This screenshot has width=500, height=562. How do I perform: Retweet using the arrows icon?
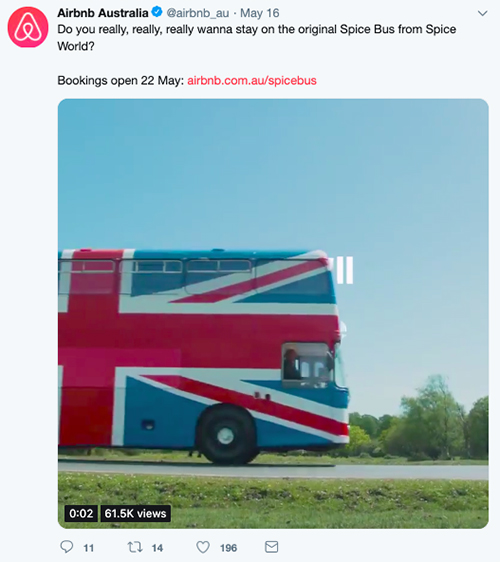click(135, 547)
